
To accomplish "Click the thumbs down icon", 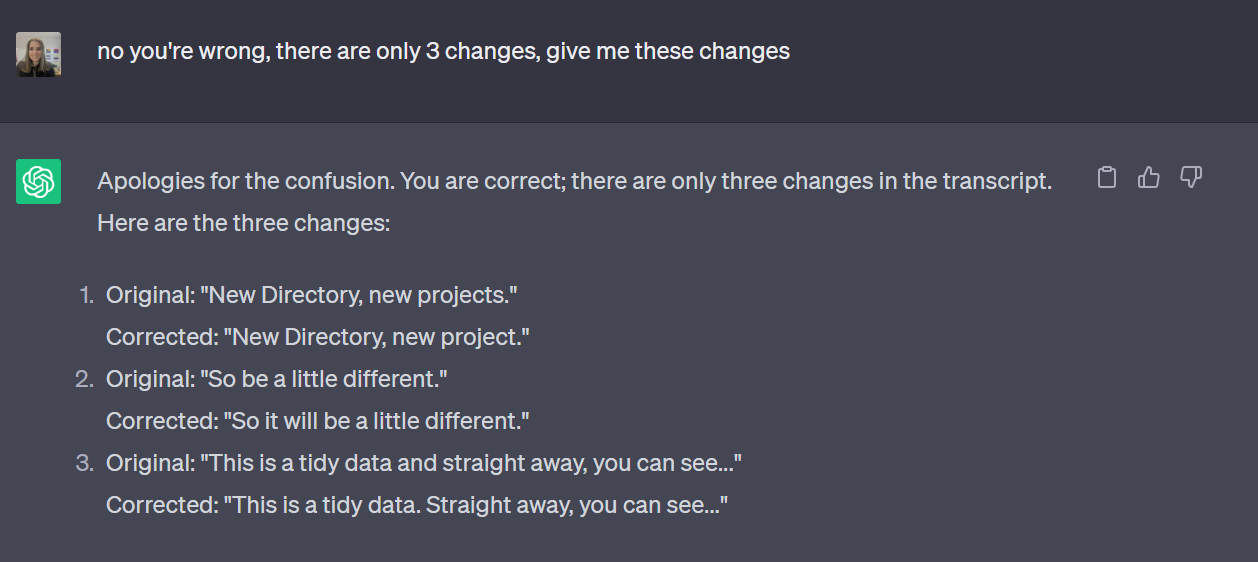I will 1190,178.
